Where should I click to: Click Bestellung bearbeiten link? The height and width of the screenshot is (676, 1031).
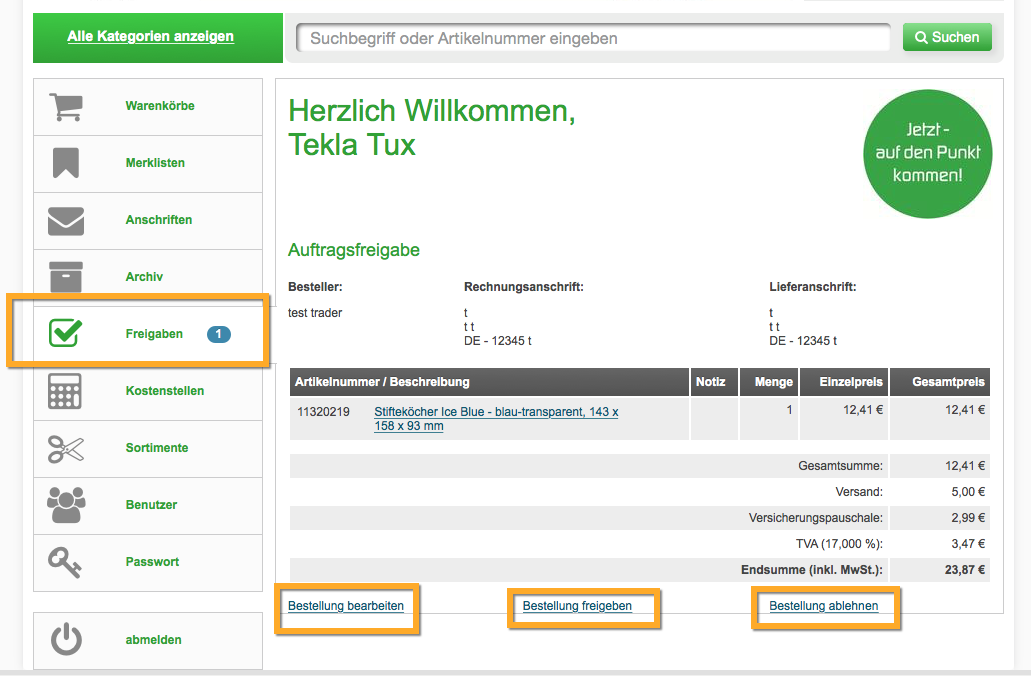346,606
